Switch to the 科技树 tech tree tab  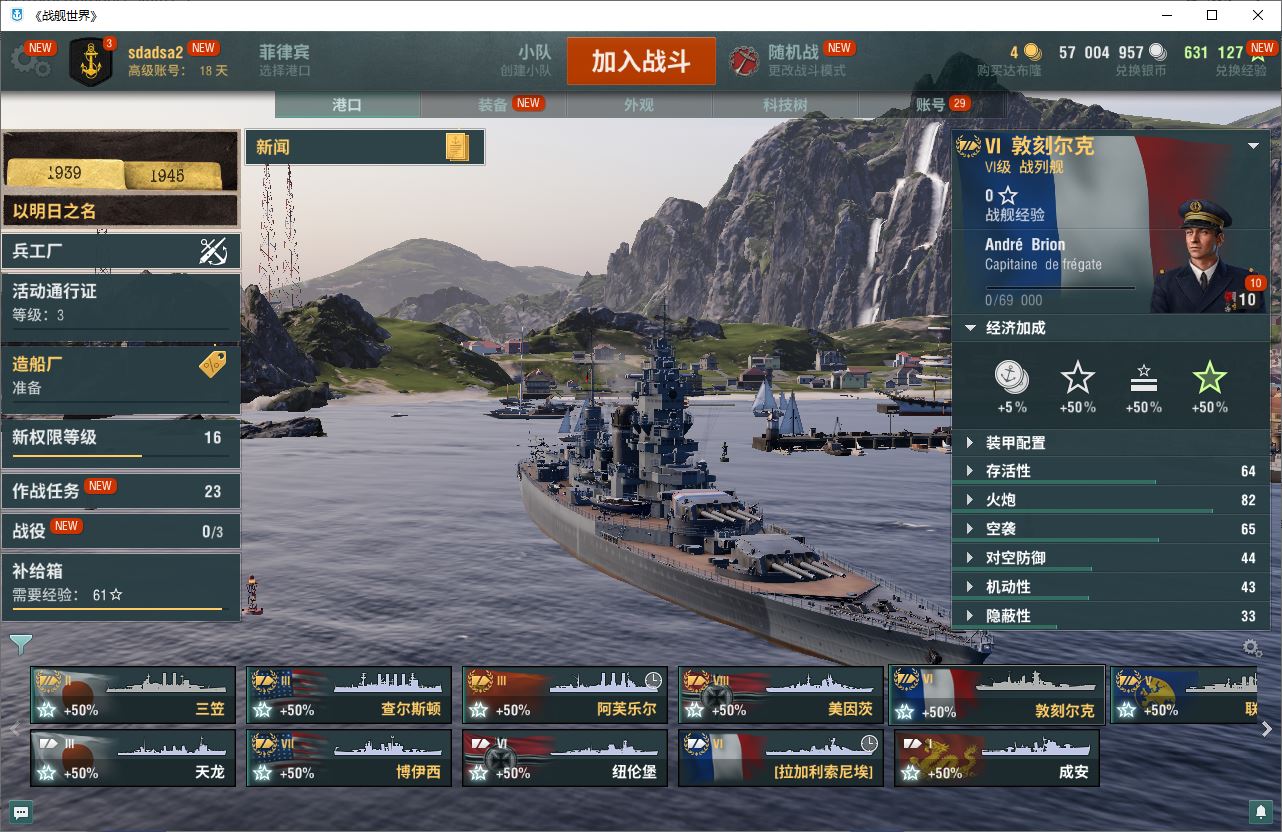(785, 104)
